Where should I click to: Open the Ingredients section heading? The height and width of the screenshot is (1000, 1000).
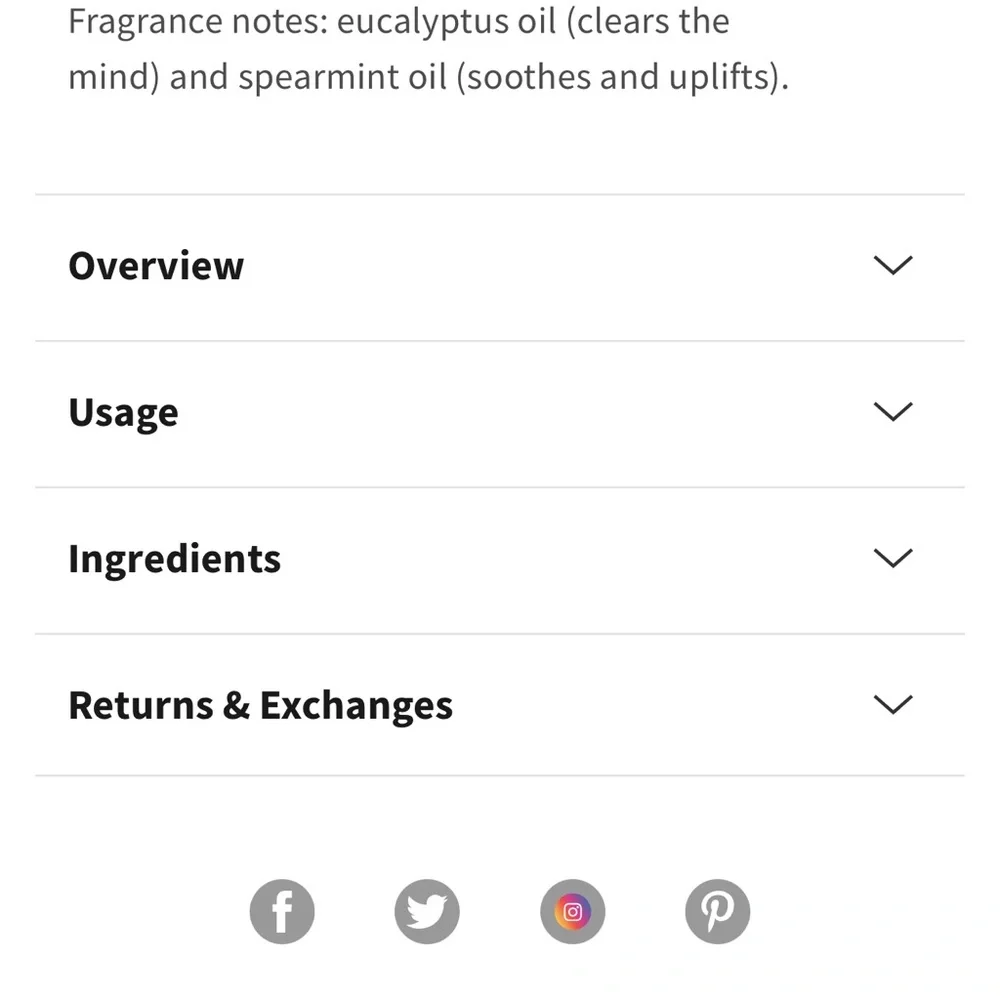point(174,559)
